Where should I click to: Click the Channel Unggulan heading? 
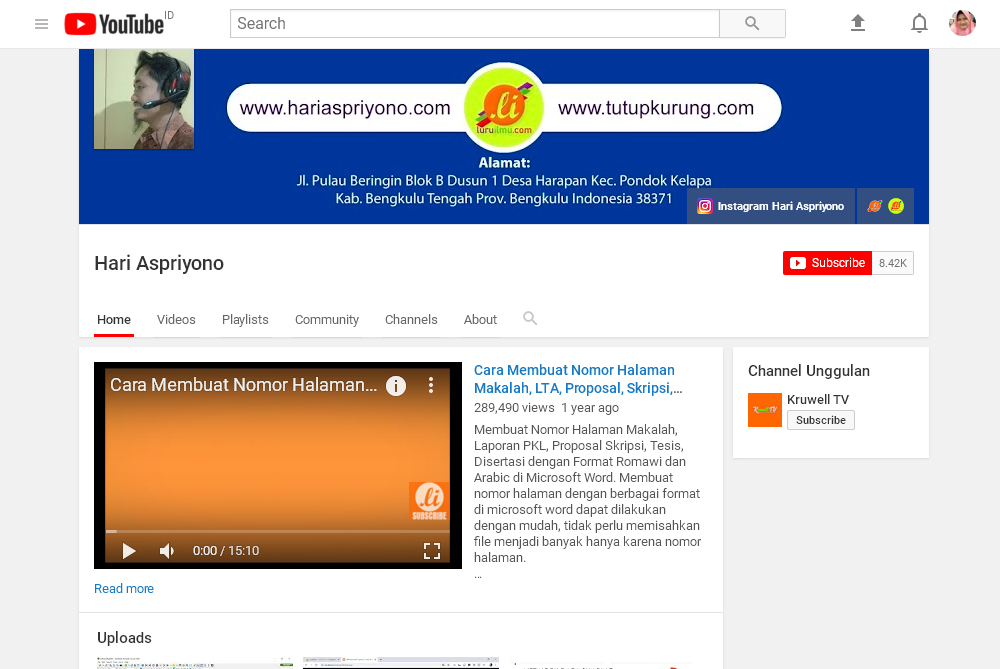(x=809, y=371)
